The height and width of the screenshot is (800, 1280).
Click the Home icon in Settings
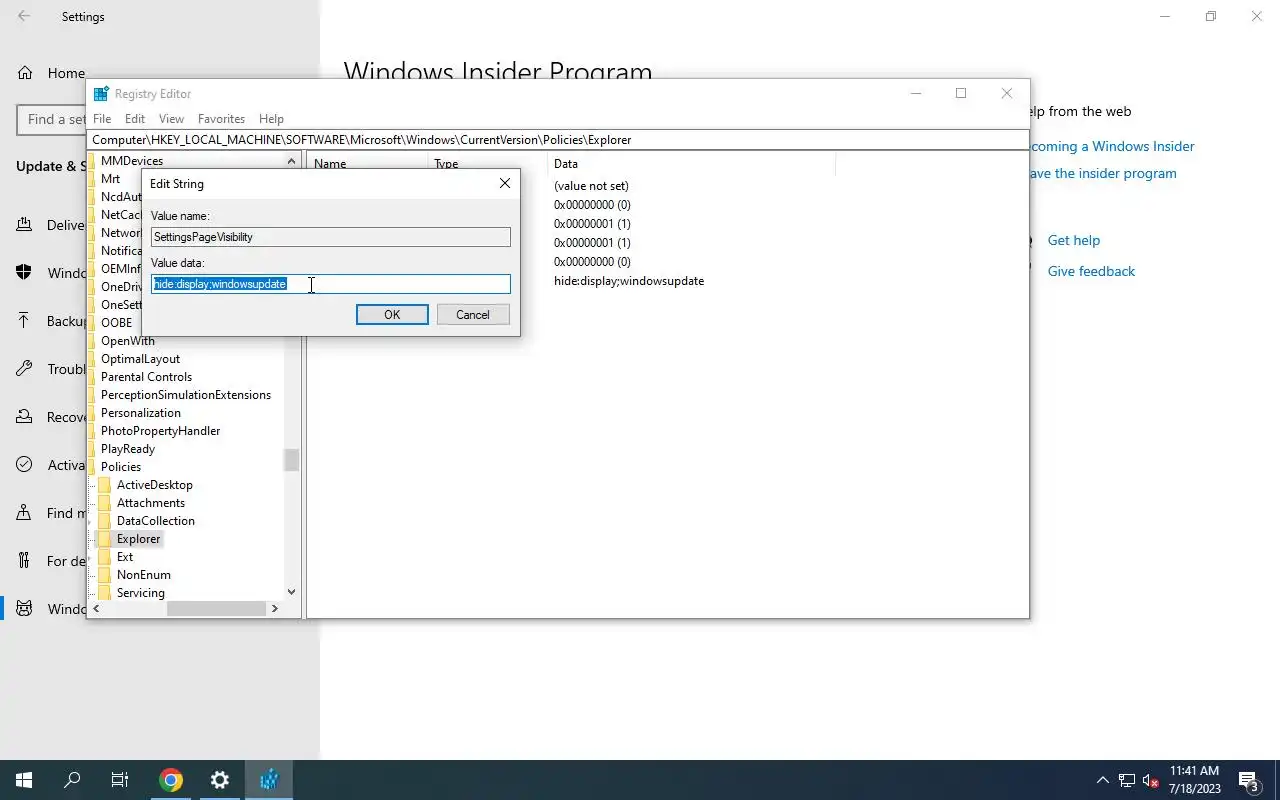coord(25,73)
